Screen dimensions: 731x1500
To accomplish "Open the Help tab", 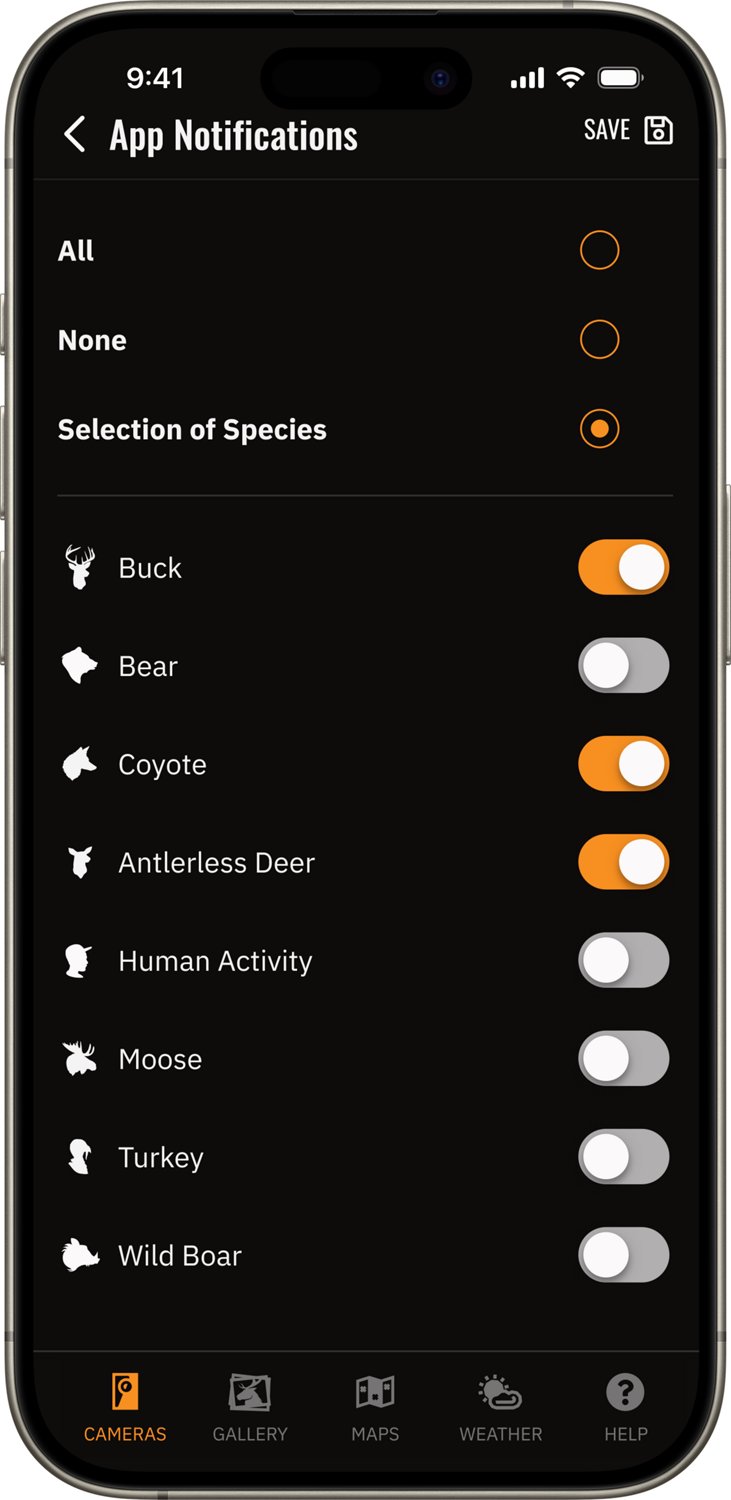I will (x=626, y=1407).
